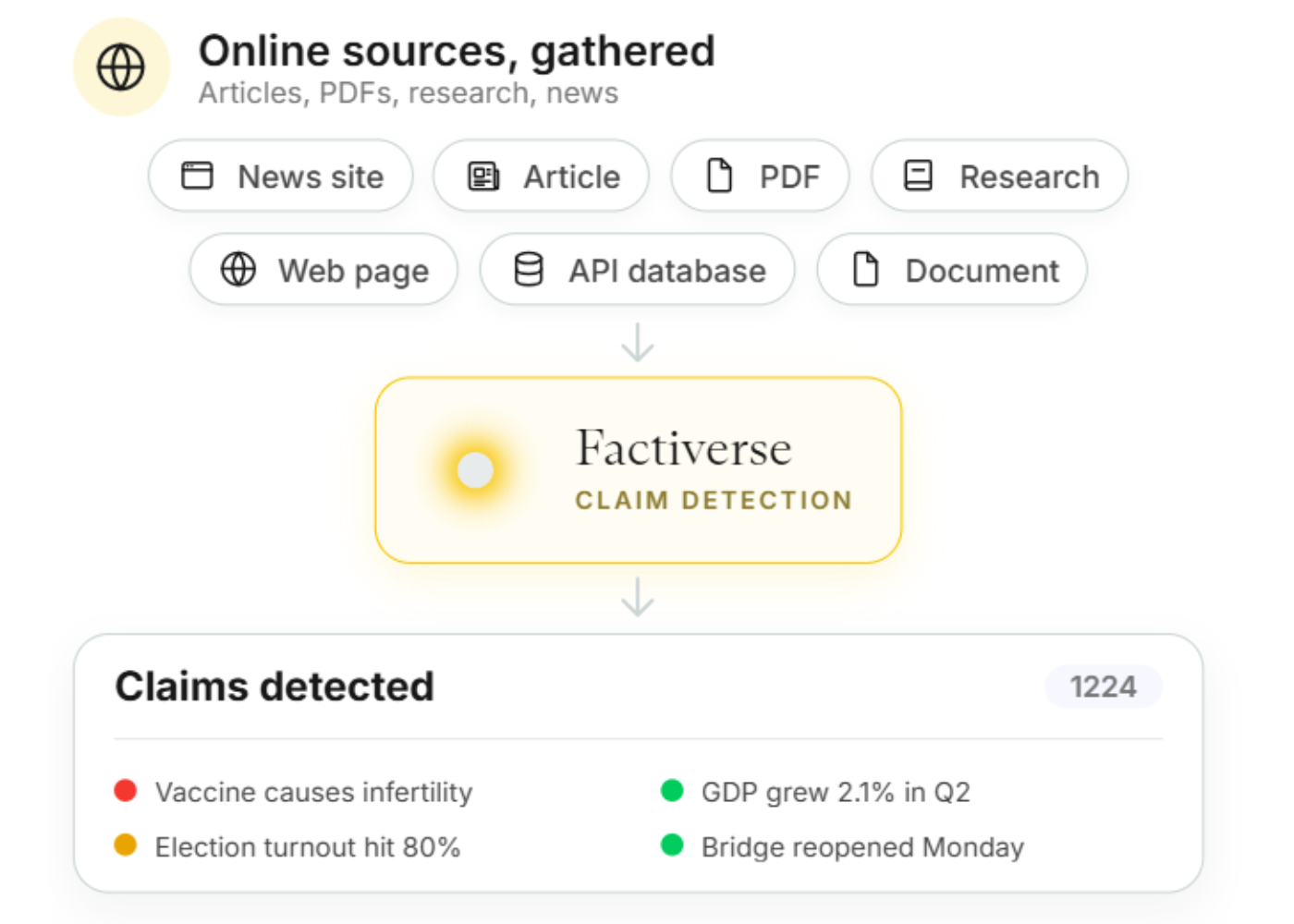Click the newspaper icon in Article chip

point(483,176)
